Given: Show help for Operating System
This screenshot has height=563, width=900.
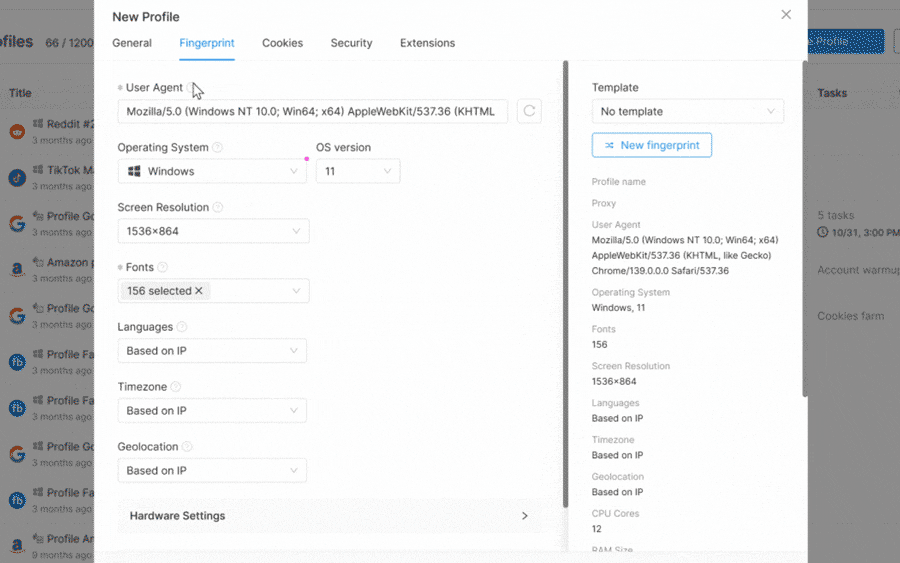Looking at the screenshot, I should pos(217,147).
